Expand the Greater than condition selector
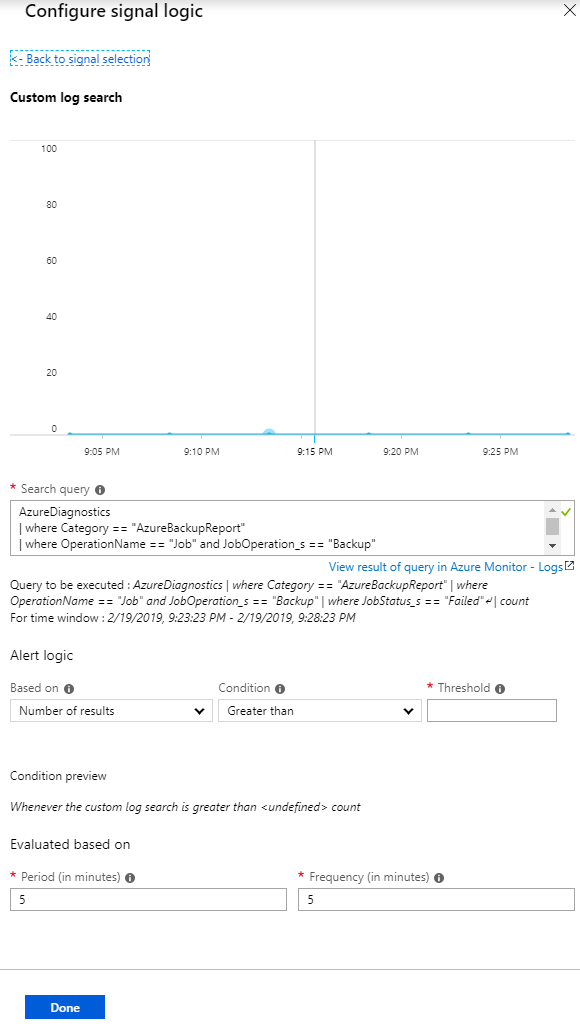 click(409, 710)
